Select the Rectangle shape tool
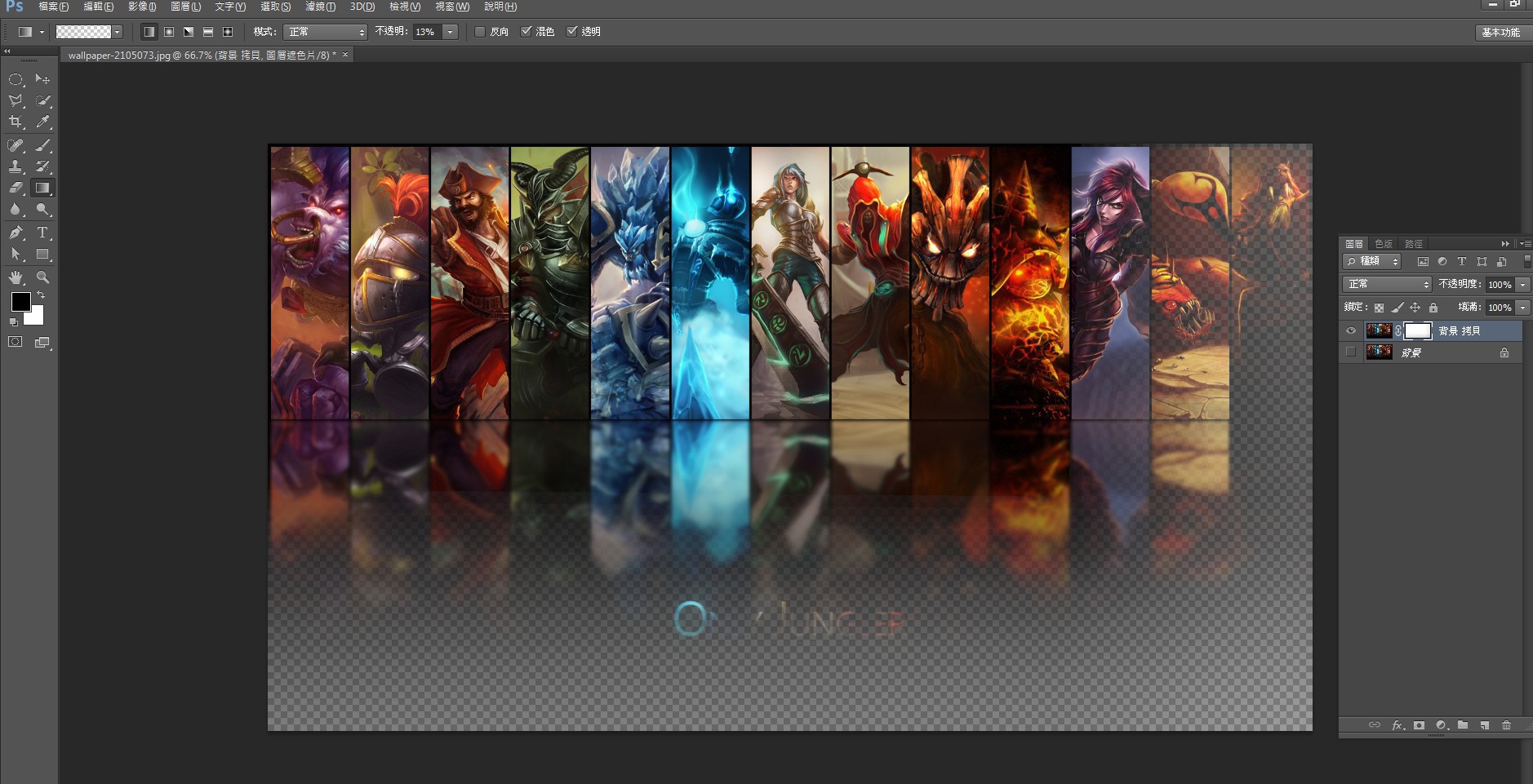The width and height of the screenshot is (1533, 784). [x=42, y=255]
